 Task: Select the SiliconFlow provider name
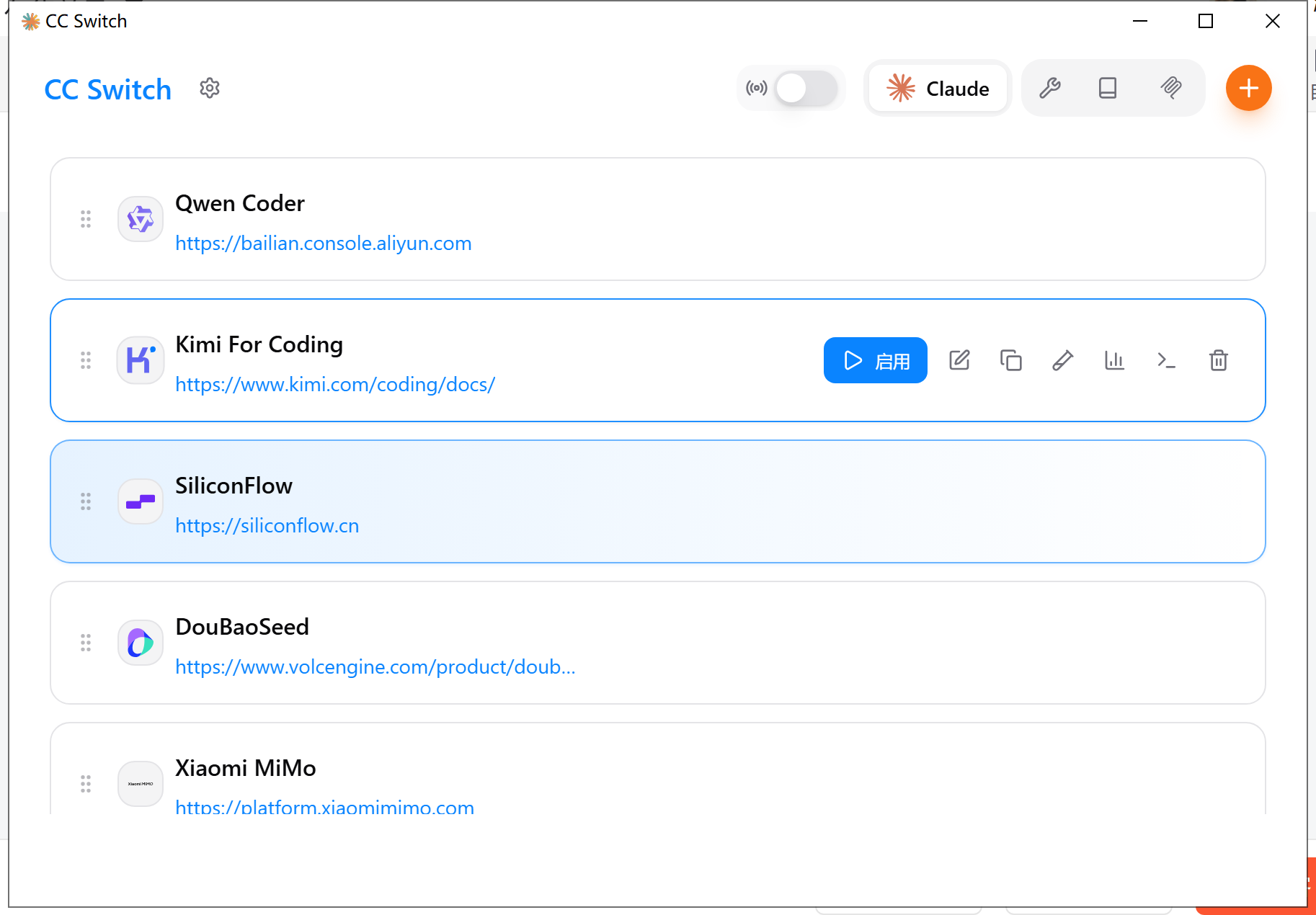(x=234, y=486)
